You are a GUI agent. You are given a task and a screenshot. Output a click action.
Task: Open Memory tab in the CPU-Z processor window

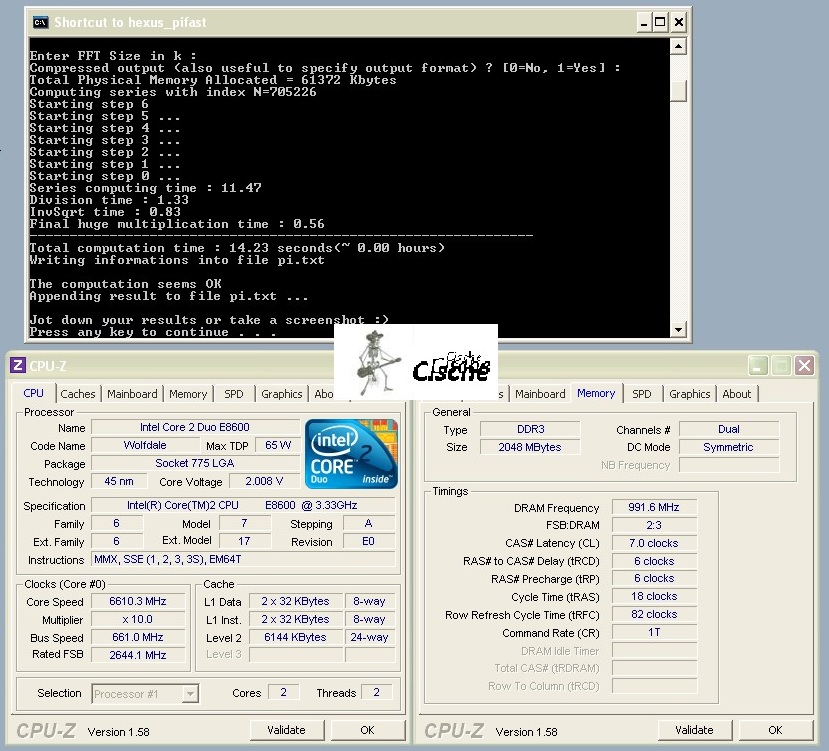pos(188,394)
